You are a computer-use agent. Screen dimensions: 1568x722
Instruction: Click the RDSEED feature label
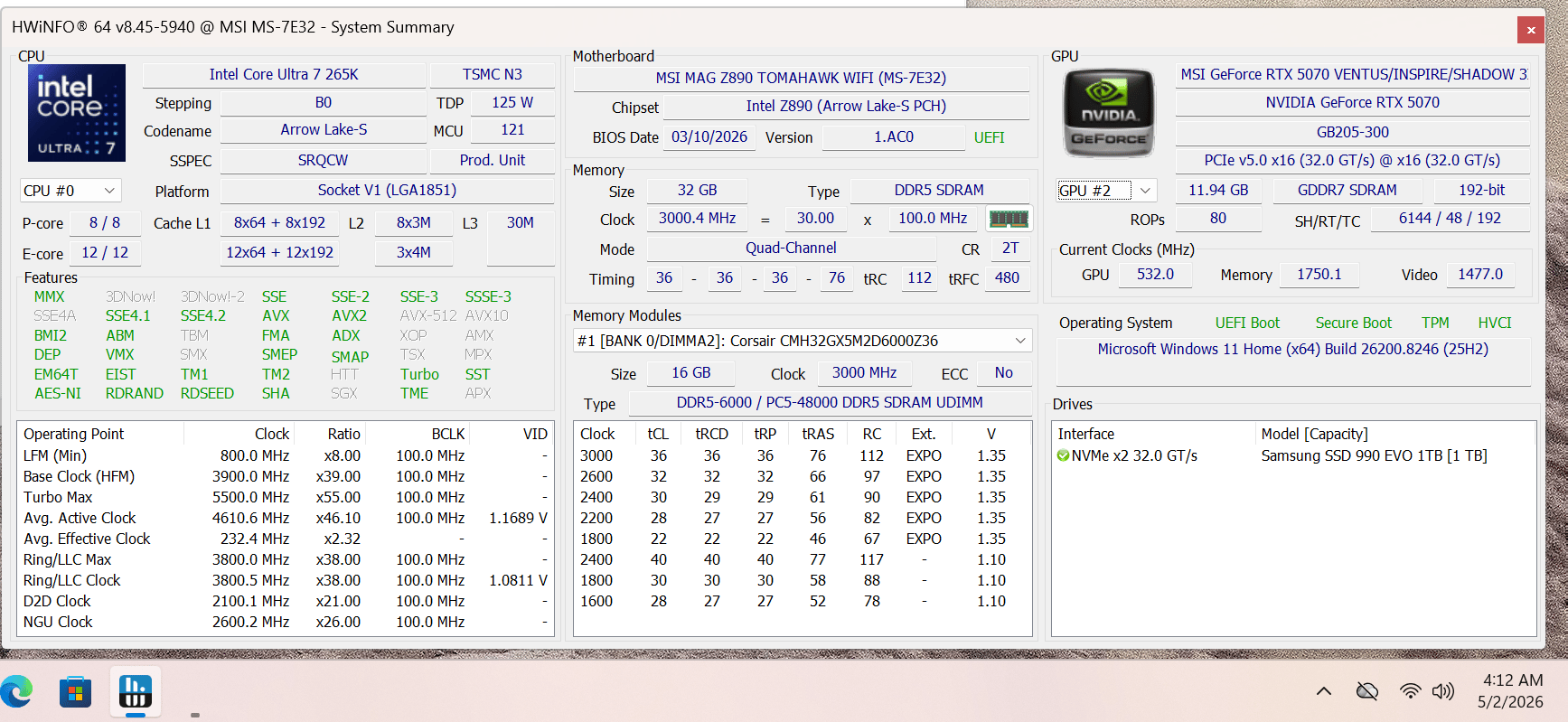[207, 394]
